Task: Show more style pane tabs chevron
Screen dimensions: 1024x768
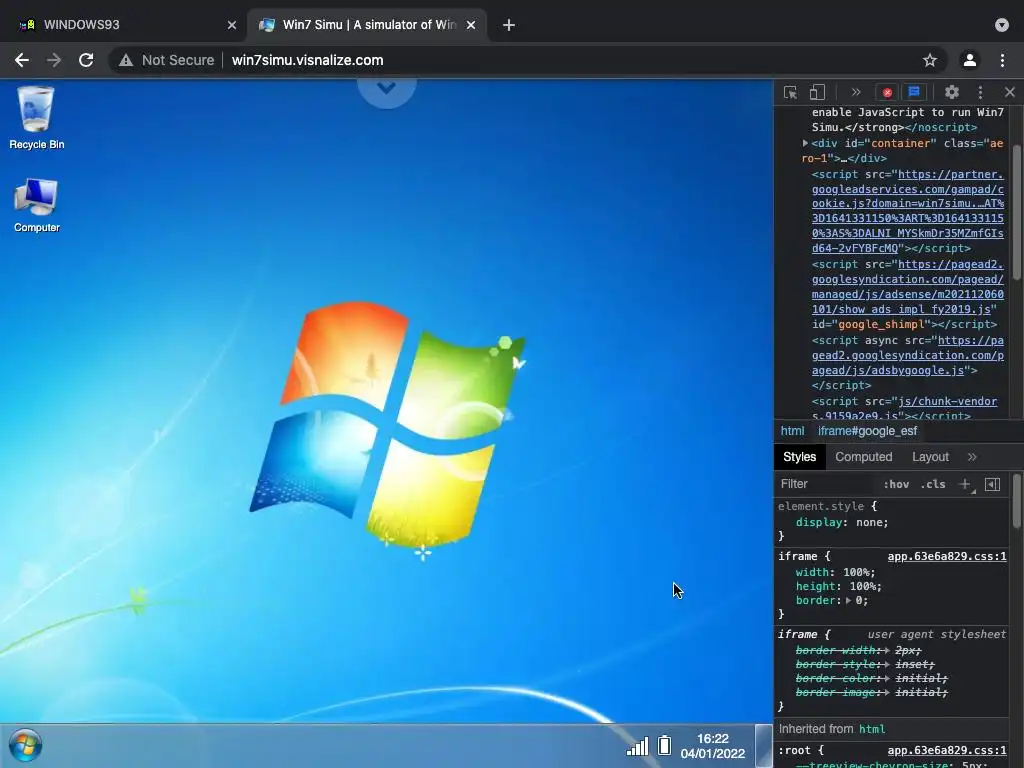Action: (972, 457)
